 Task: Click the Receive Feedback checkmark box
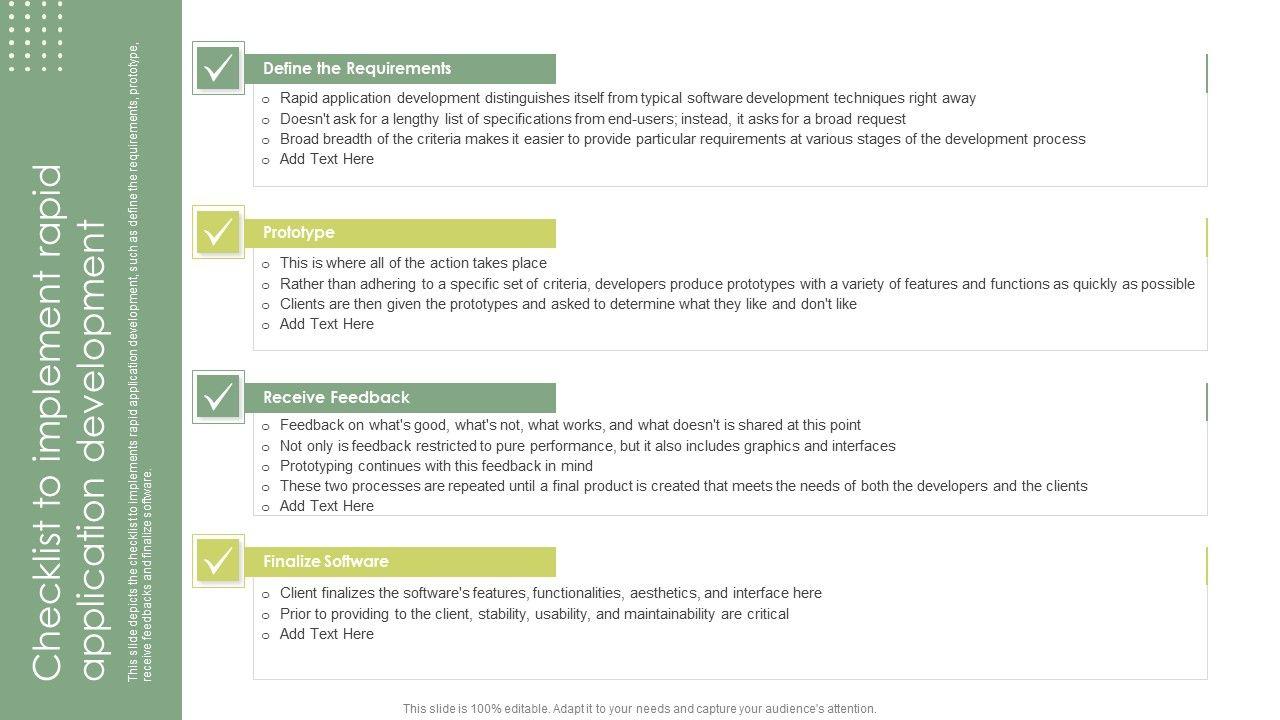pos(218,397)
